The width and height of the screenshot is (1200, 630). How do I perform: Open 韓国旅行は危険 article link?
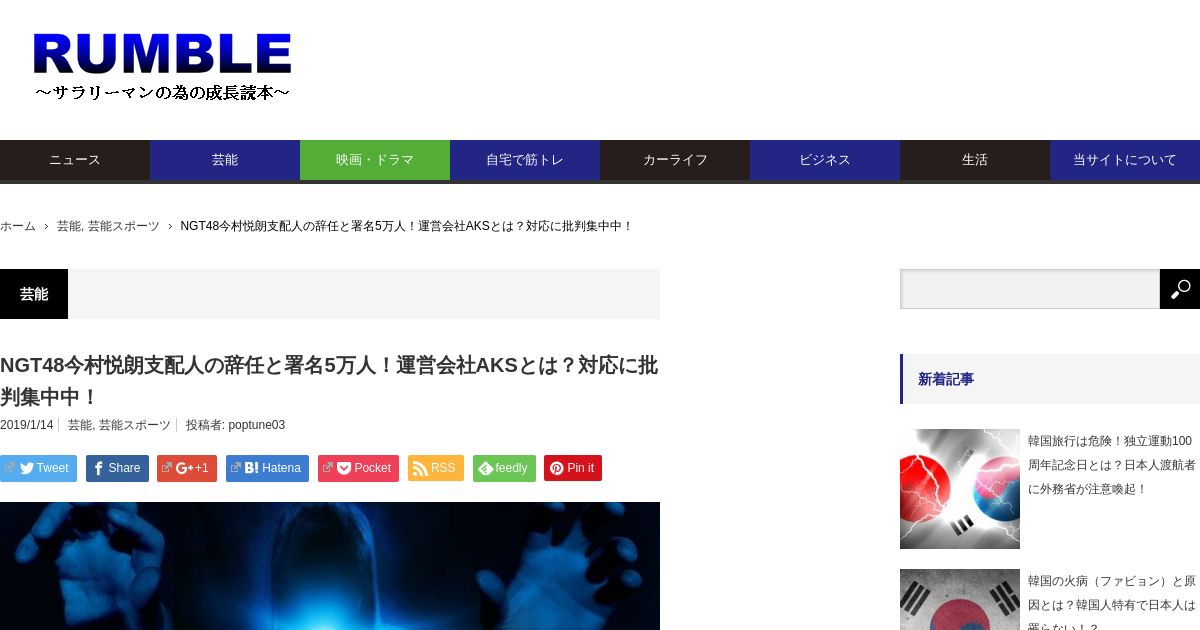point(1112,465)
